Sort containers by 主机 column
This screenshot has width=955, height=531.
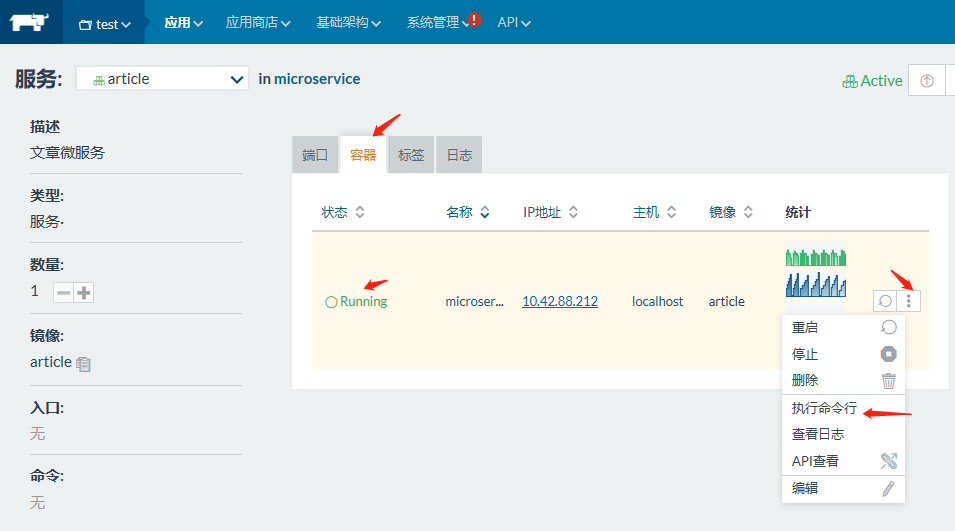pos(654,212)
